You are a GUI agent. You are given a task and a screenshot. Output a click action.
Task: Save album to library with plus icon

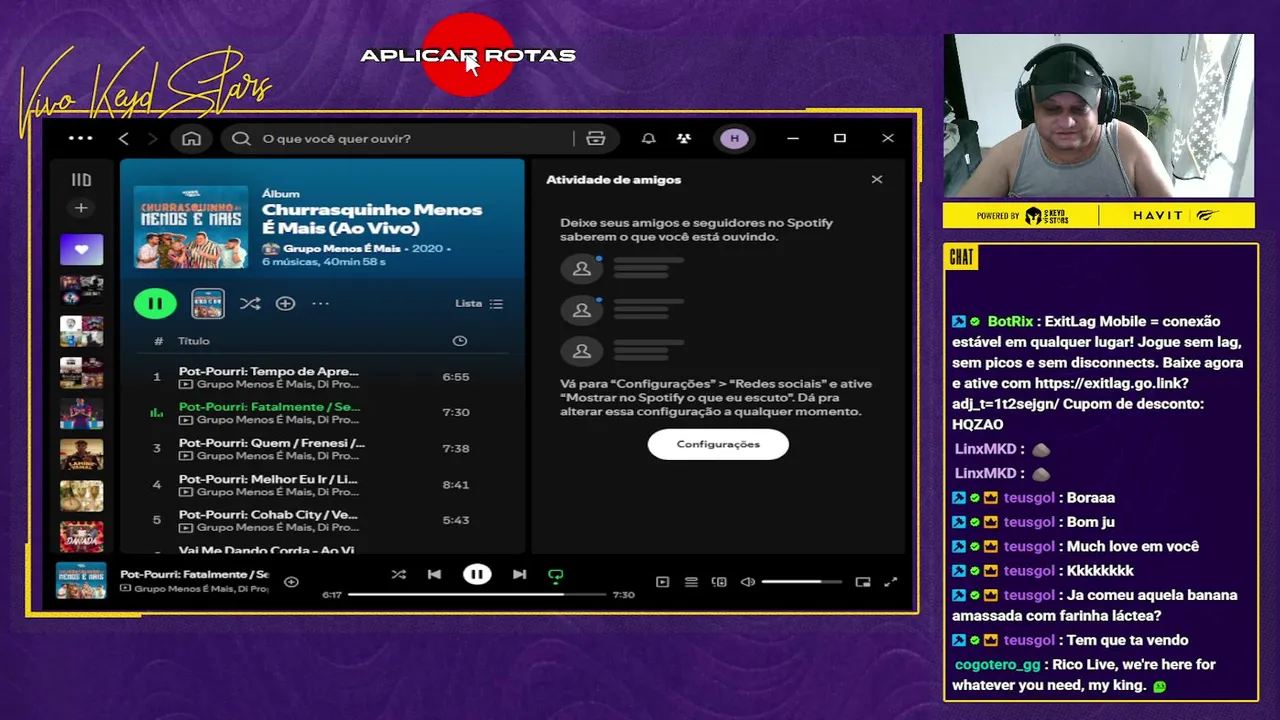point(285,303)
